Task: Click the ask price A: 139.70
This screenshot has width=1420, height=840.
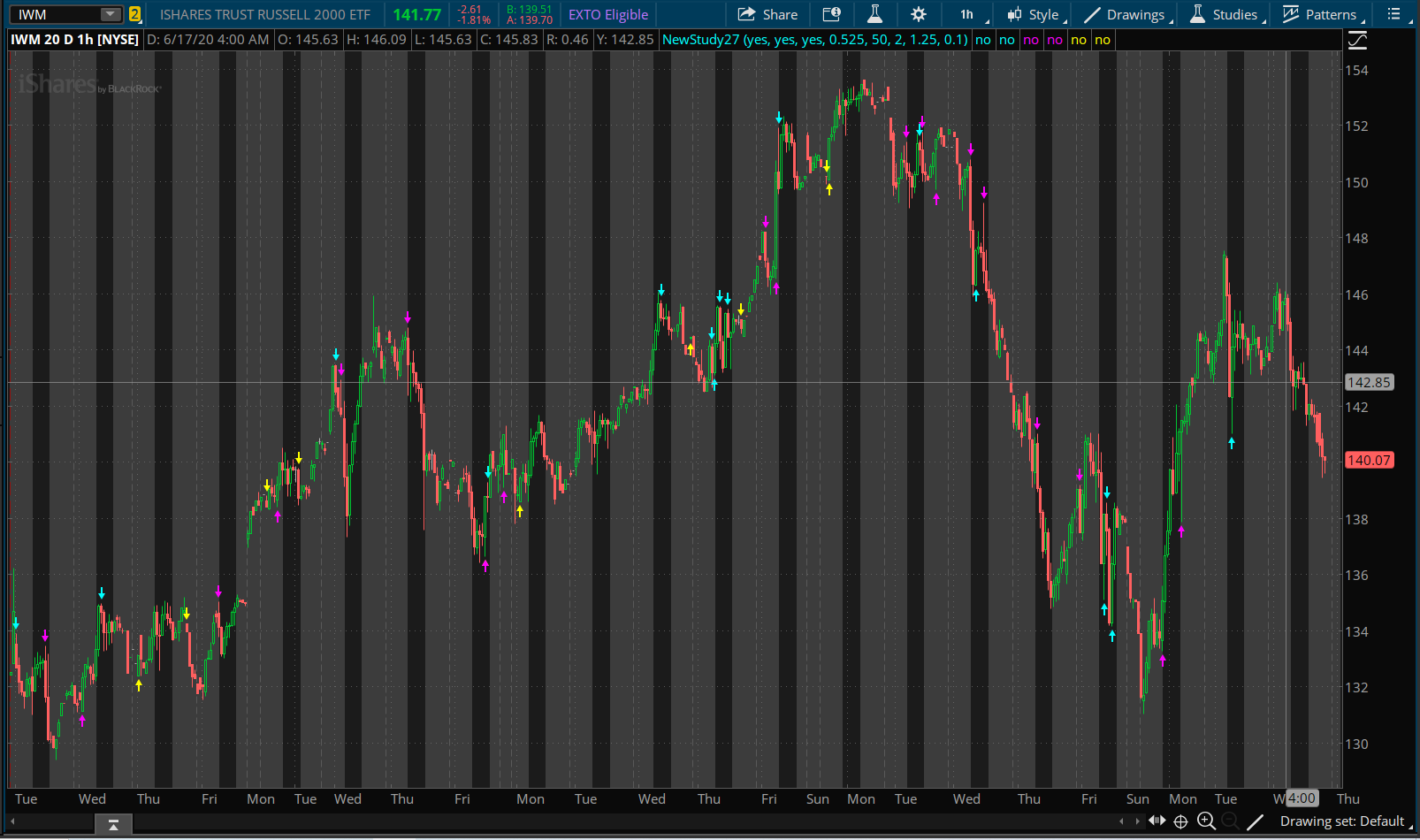Action: pos(529,19)
